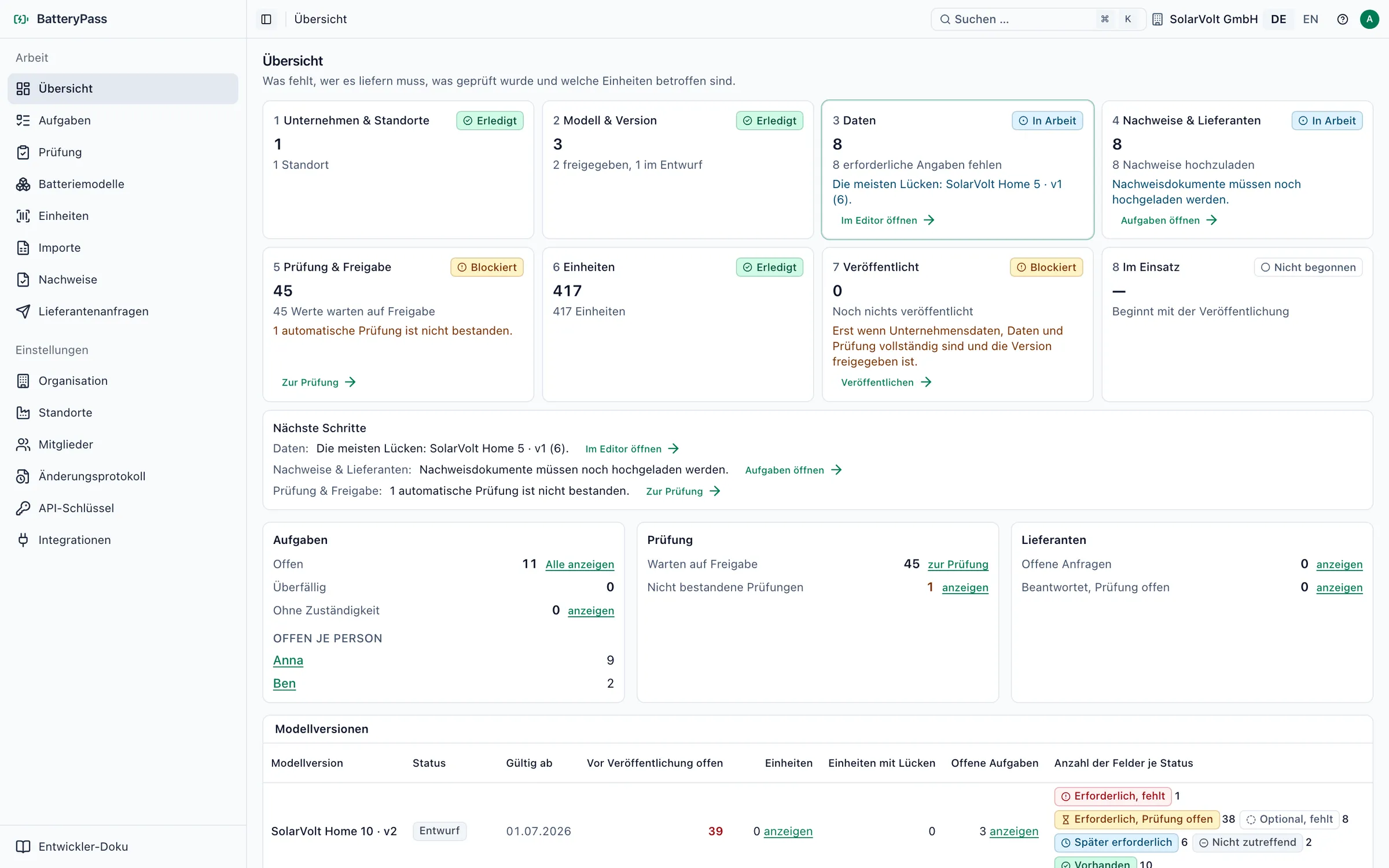Screen dimensions: 1389x868
Task: Switch language to EN
Action: pos(1310,19)
